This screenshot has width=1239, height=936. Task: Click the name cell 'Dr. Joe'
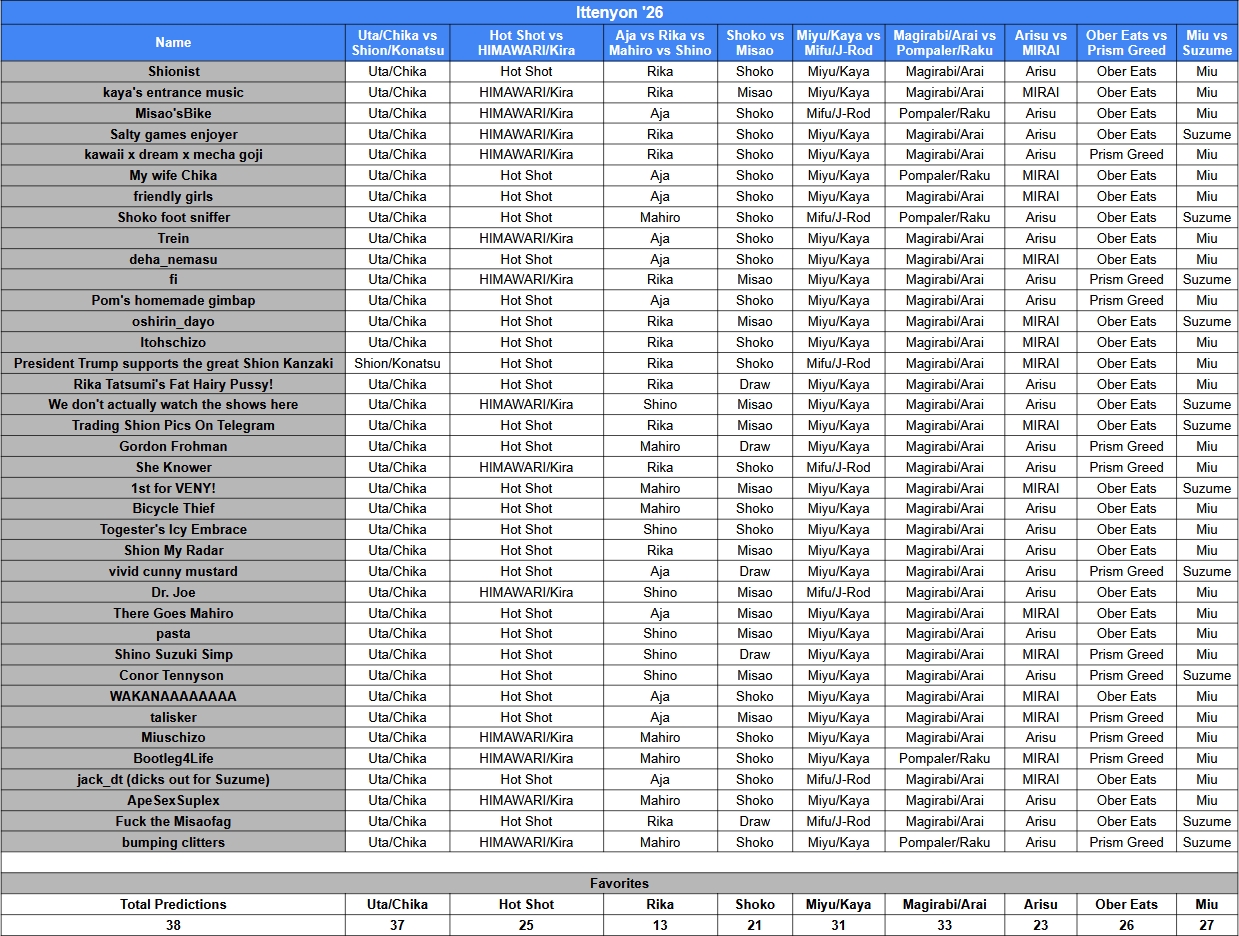click(173, 592)
